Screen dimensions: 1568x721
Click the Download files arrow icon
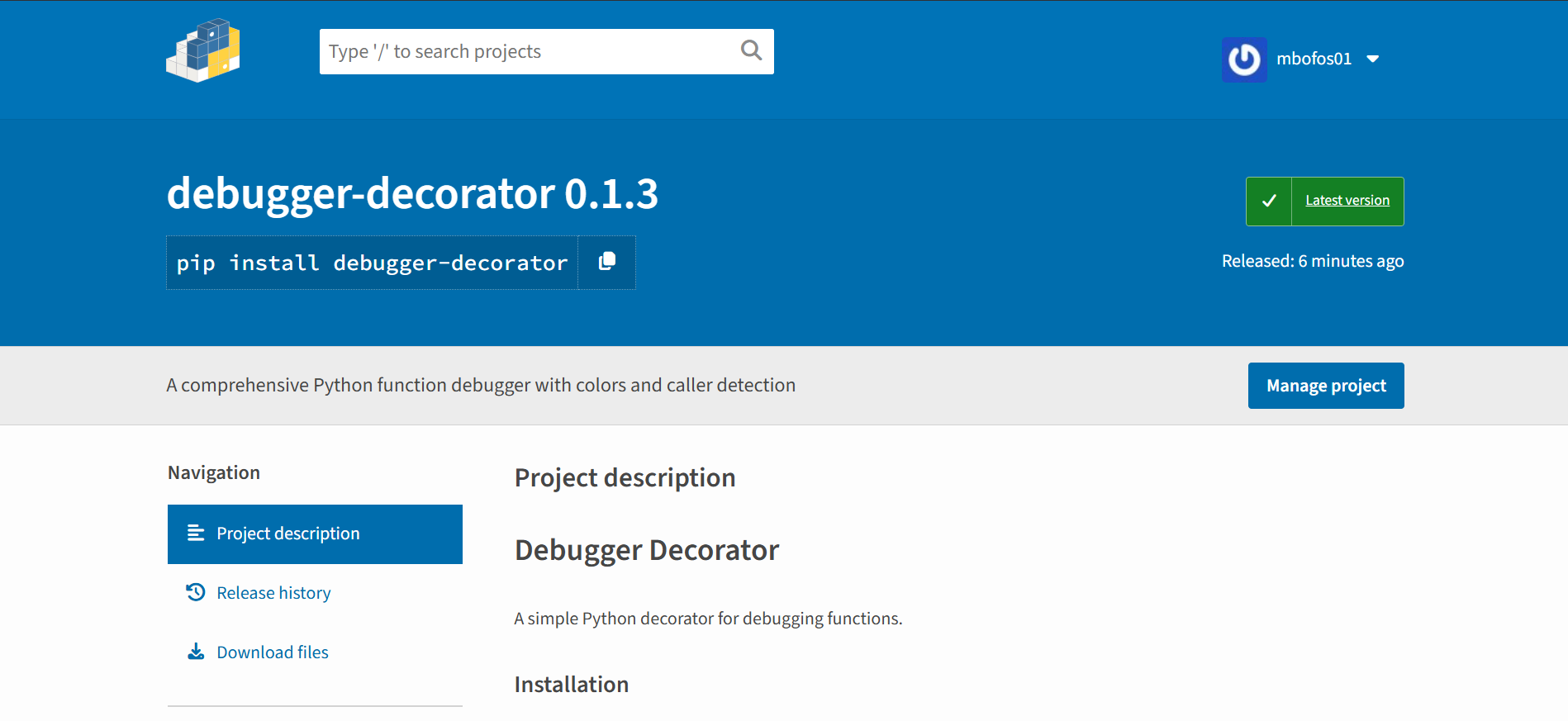(196, 652)
